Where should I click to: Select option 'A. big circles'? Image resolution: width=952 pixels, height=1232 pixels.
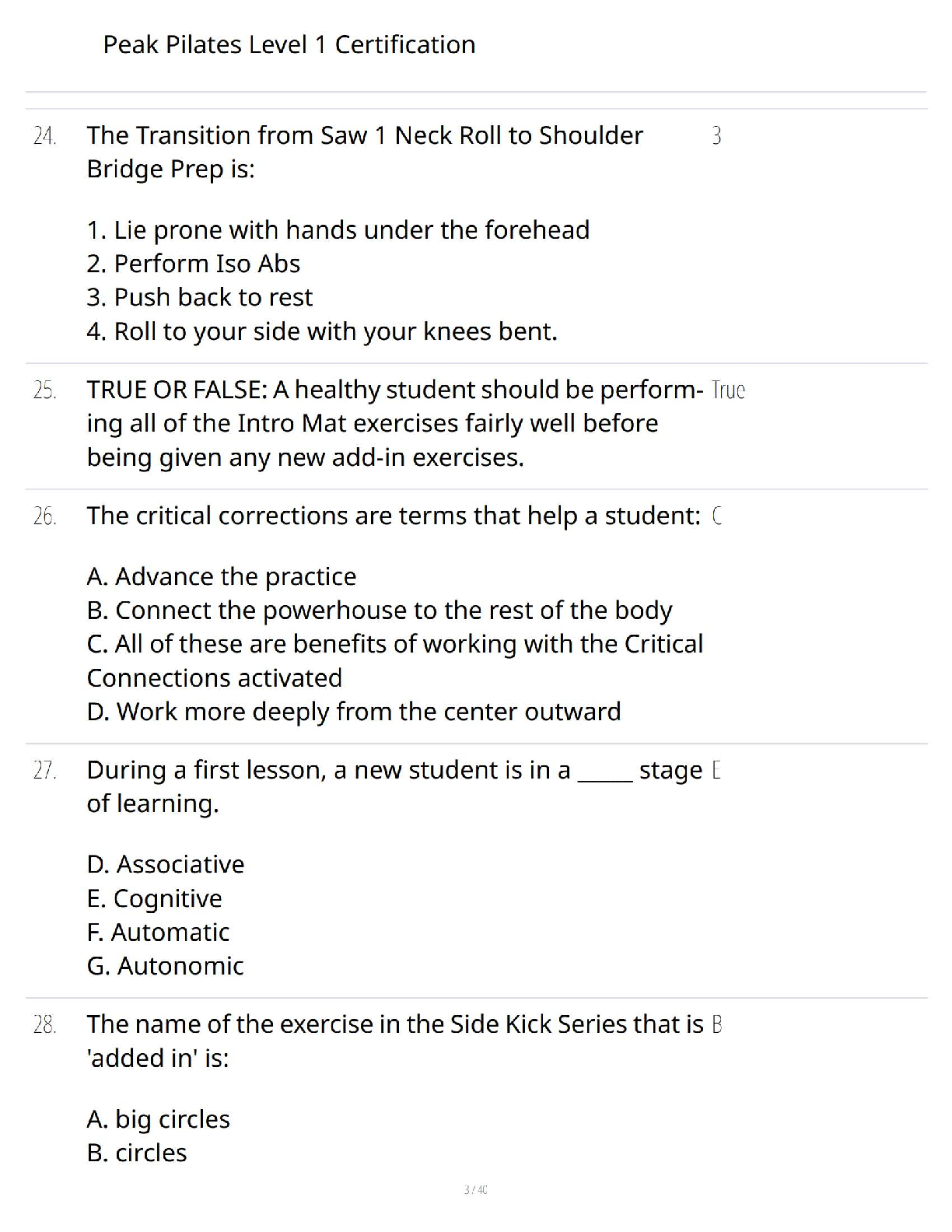tap(158, 1119)
